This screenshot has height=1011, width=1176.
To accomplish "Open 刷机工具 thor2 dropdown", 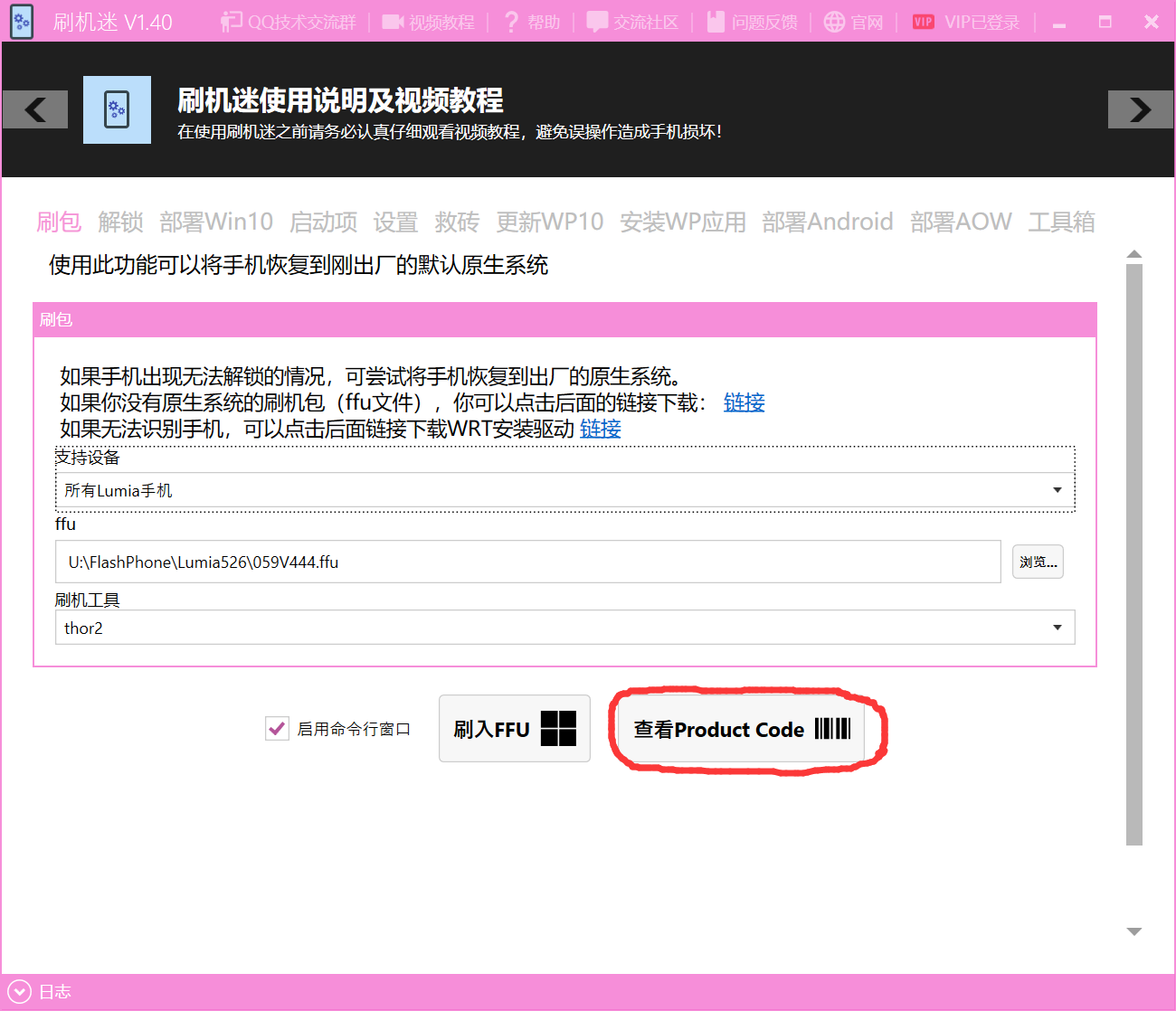I will [x=1057, y=628].
